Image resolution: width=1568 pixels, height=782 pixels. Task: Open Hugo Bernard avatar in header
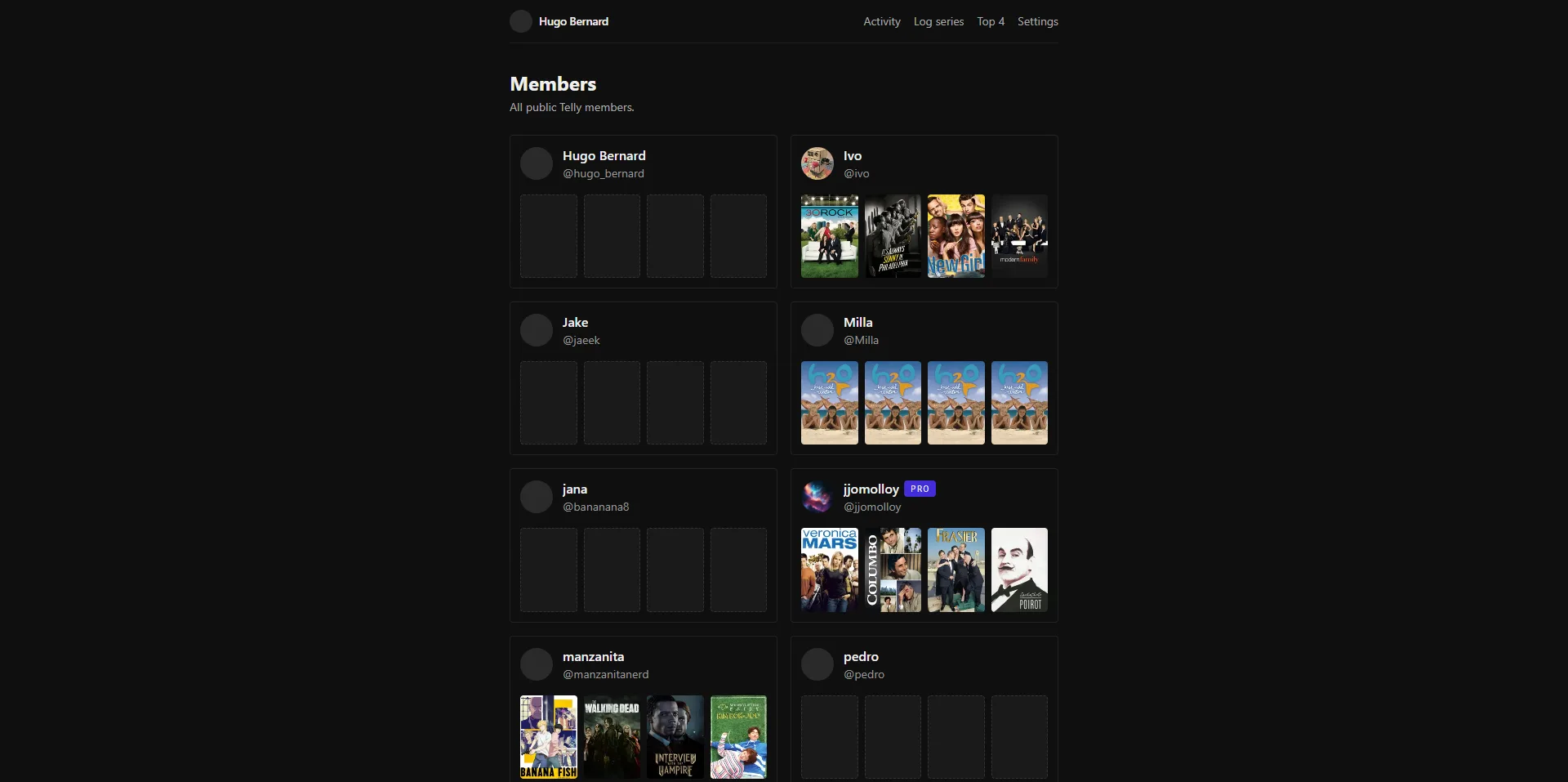(x=521, y=21)
